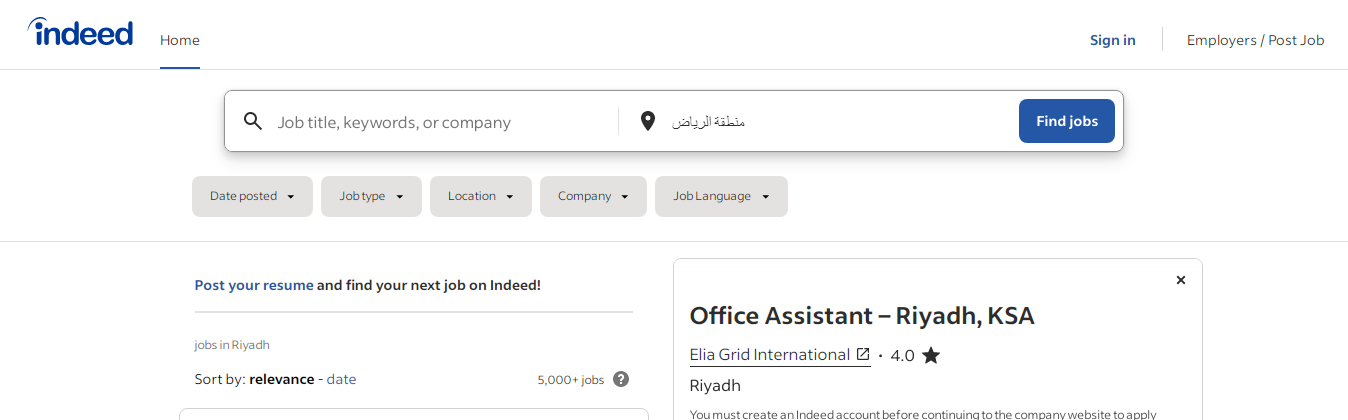Click the Find jobs button
The width and height of the screenshot is (1348, 420).
tap(1067, 121)
